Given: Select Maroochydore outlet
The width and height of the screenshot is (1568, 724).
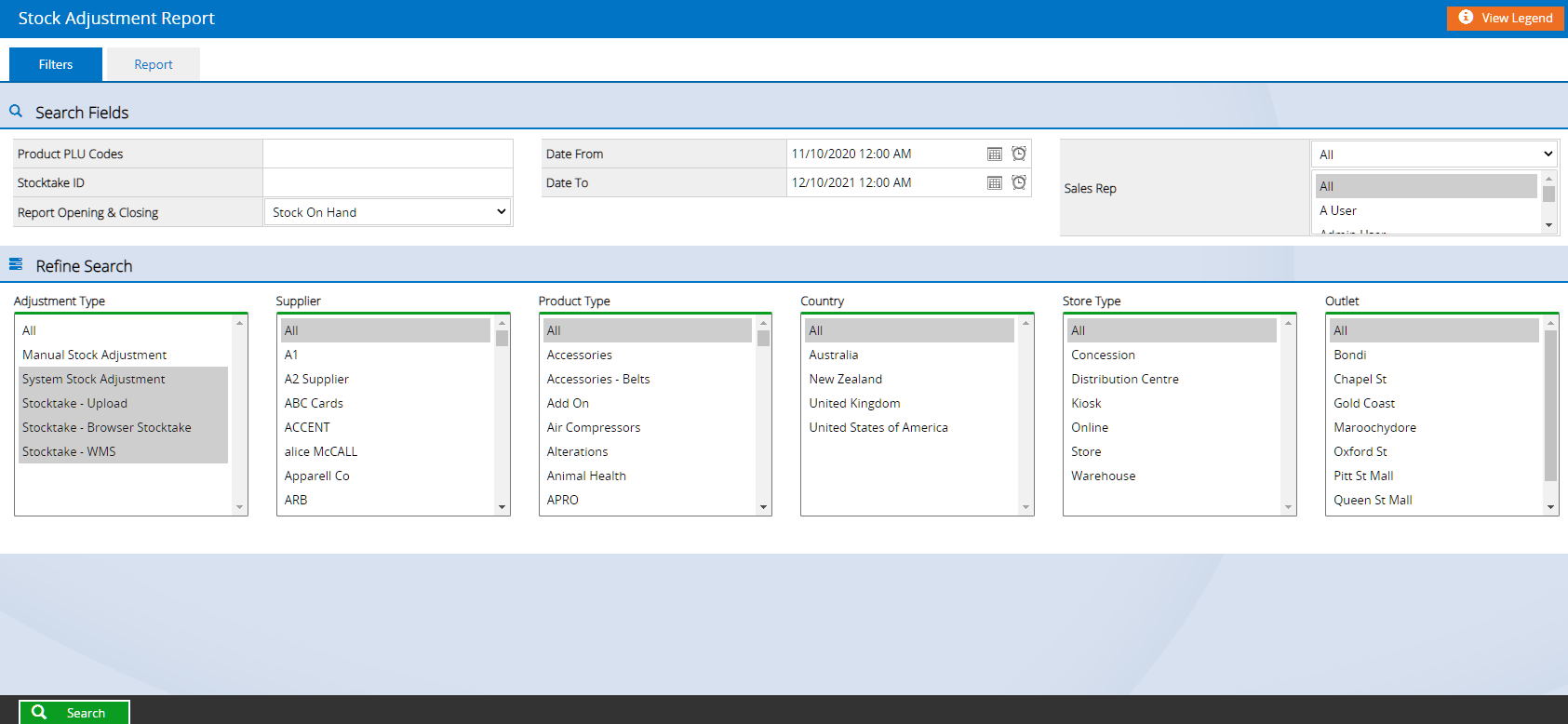Looking at the screenshot, I should 1434,427.
